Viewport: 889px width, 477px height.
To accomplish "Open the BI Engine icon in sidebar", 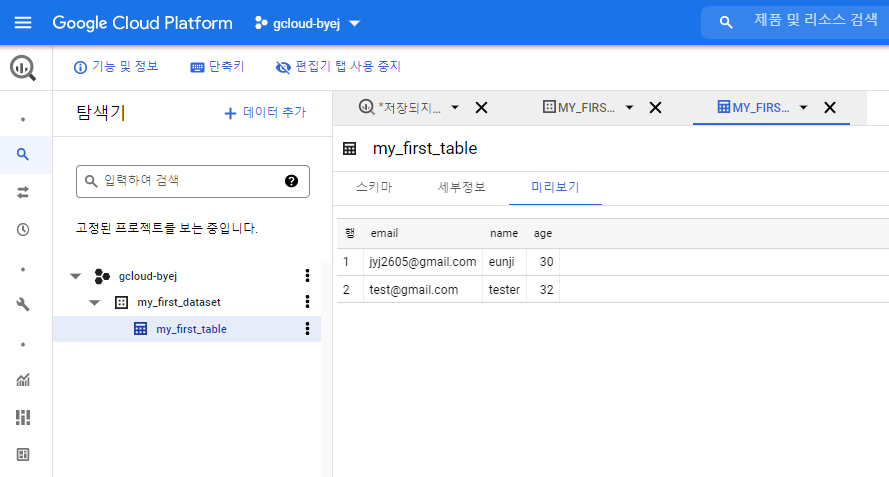I will (23, 454).
